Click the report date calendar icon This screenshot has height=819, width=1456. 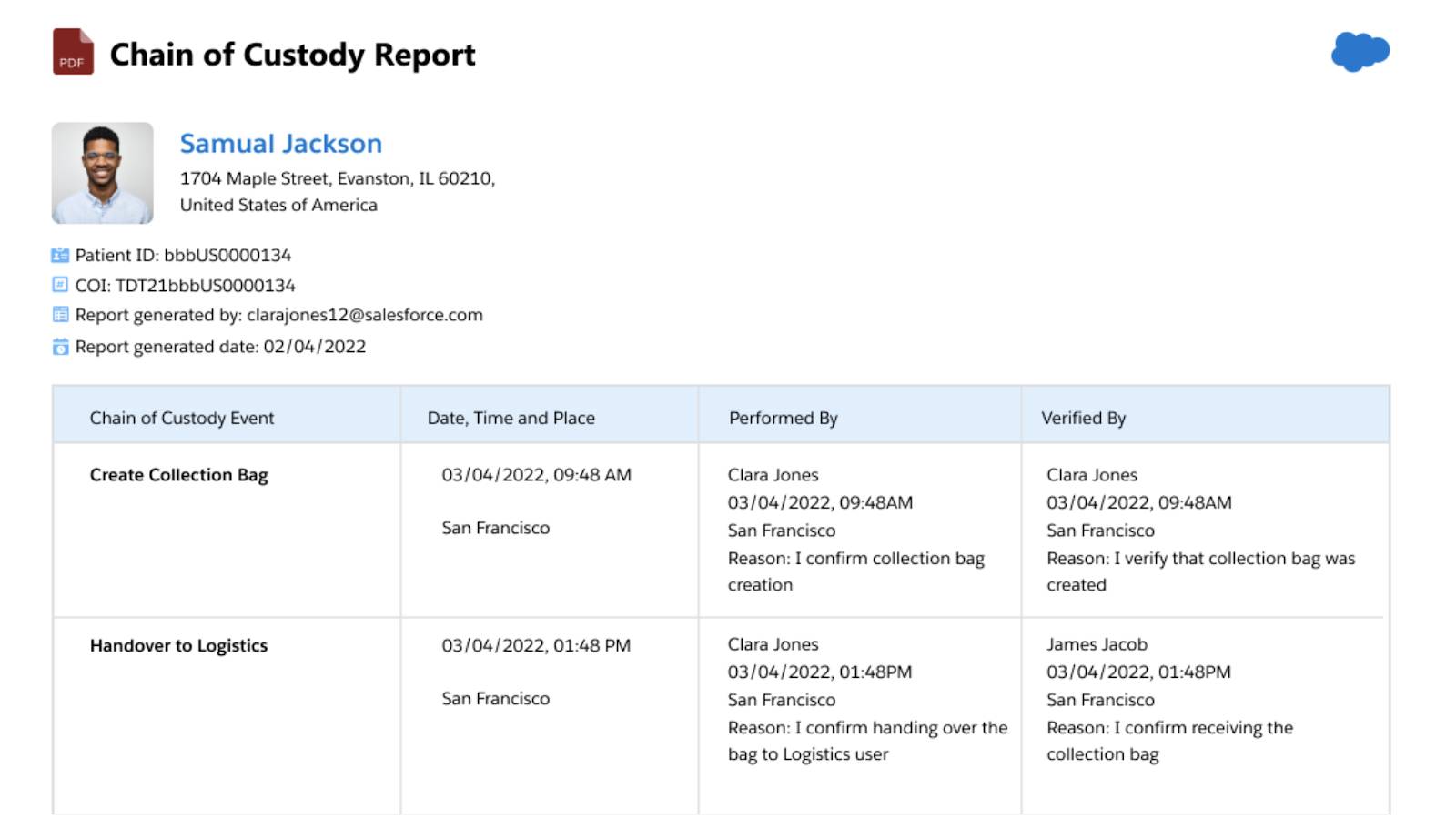tap(60, 347)
